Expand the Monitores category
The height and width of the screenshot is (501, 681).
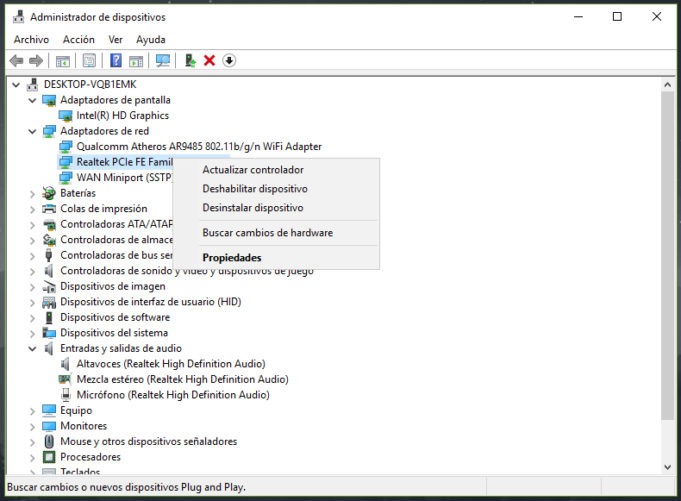click(x=32, y=426)
